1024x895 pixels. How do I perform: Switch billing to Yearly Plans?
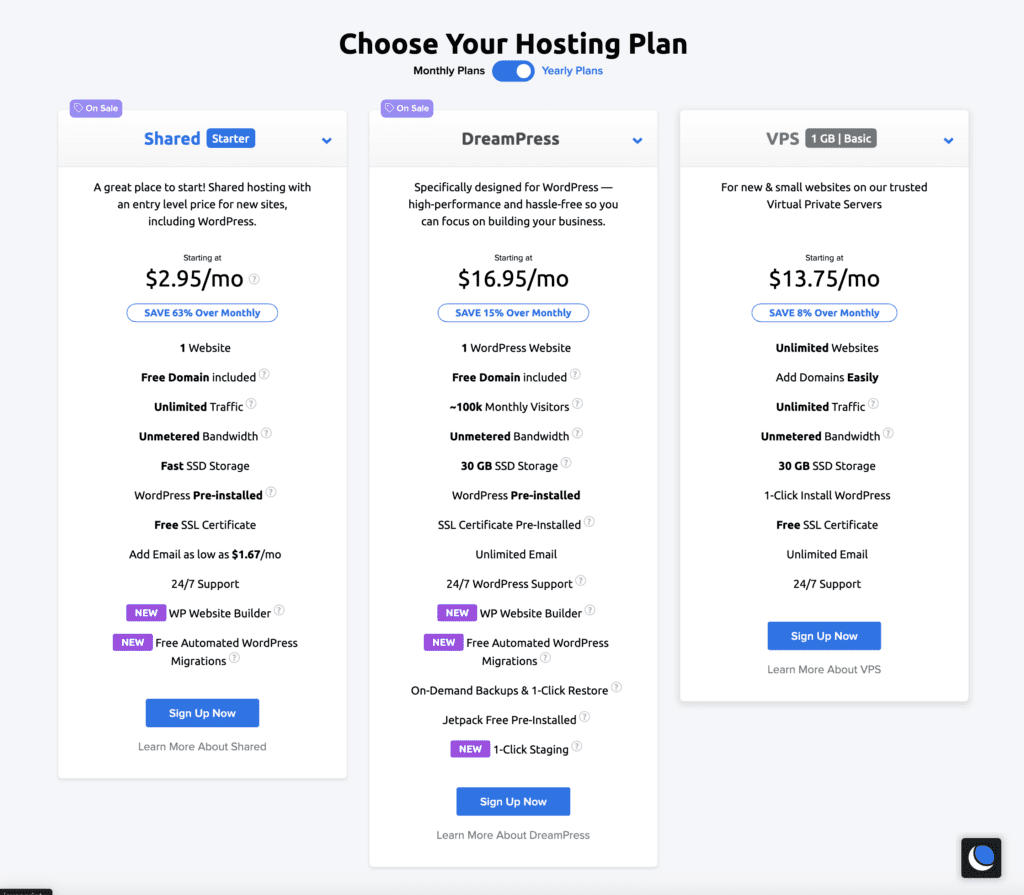pos(513,70)
